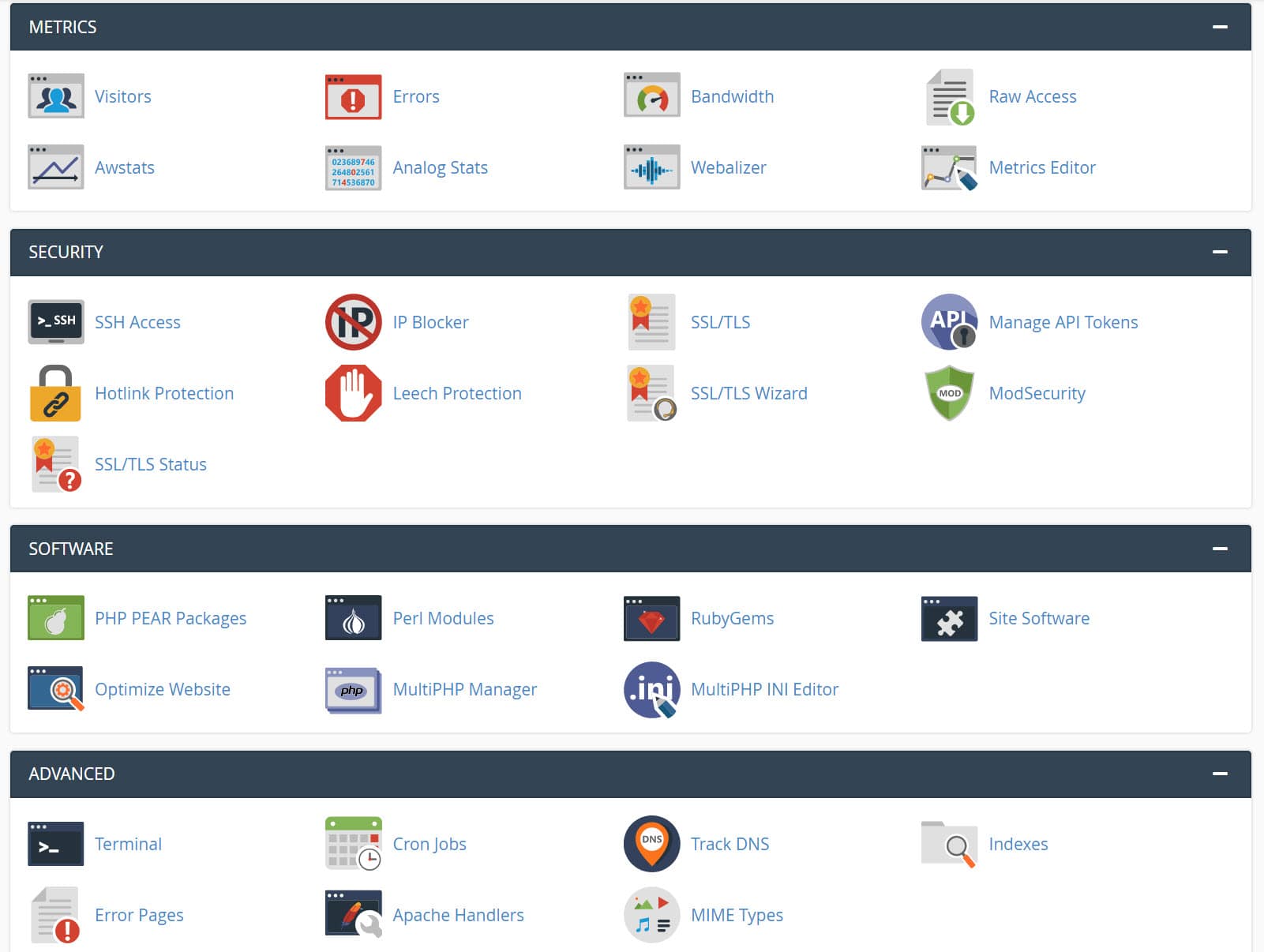Click the IP Blocker icon

point(353,321)
